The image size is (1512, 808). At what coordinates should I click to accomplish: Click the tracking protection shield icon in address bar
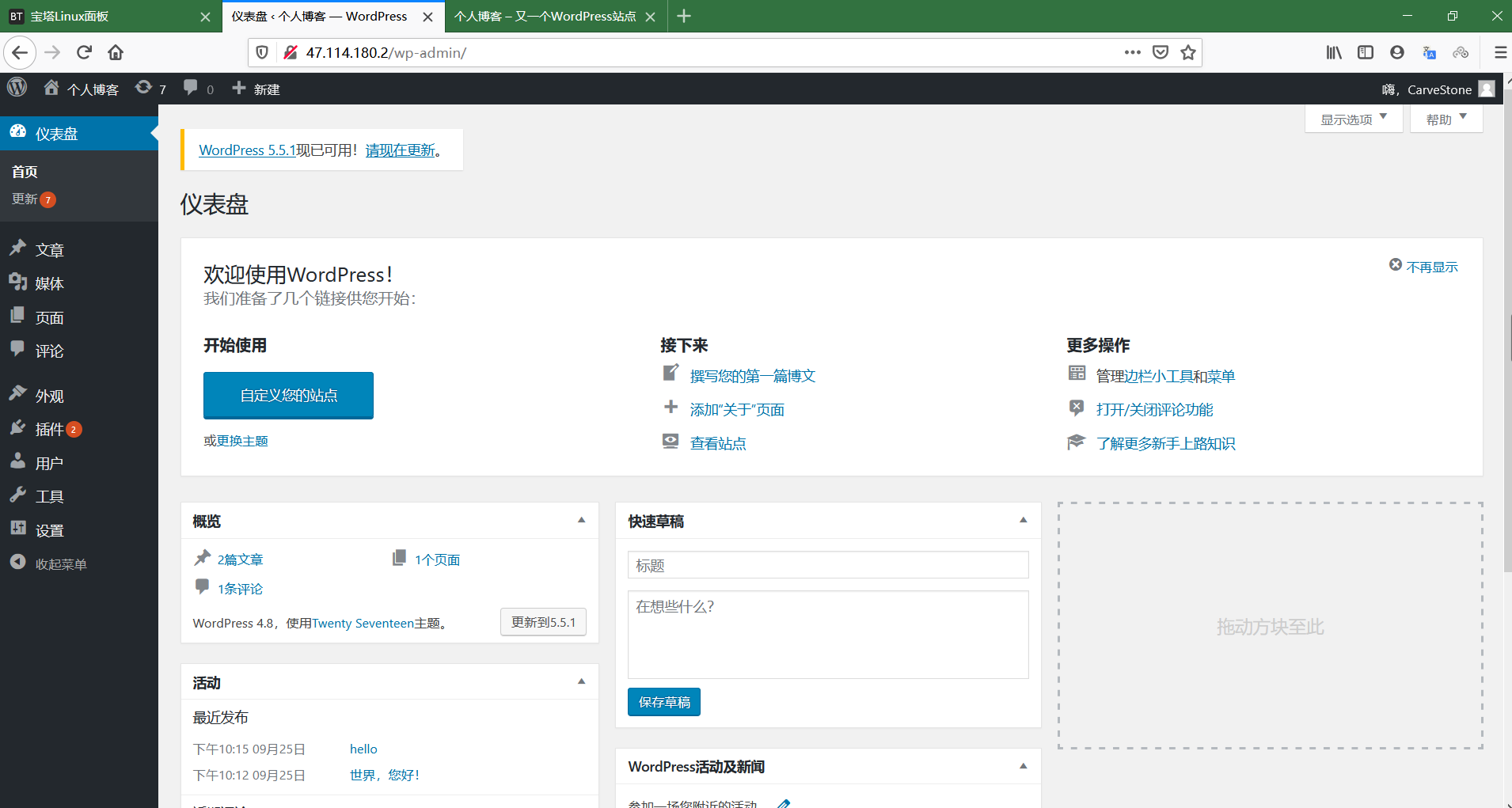(262, 52)
